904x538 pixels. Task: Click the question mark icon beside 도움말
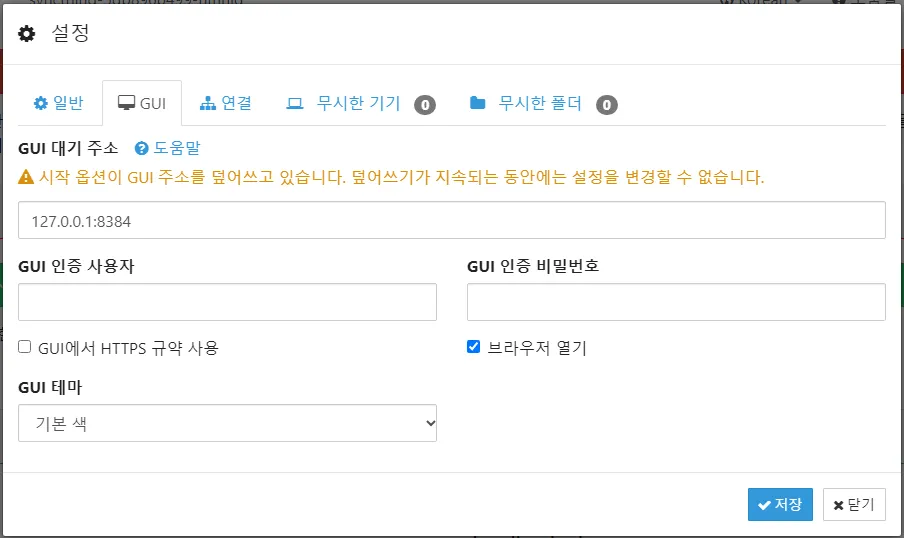coord(142,148)
